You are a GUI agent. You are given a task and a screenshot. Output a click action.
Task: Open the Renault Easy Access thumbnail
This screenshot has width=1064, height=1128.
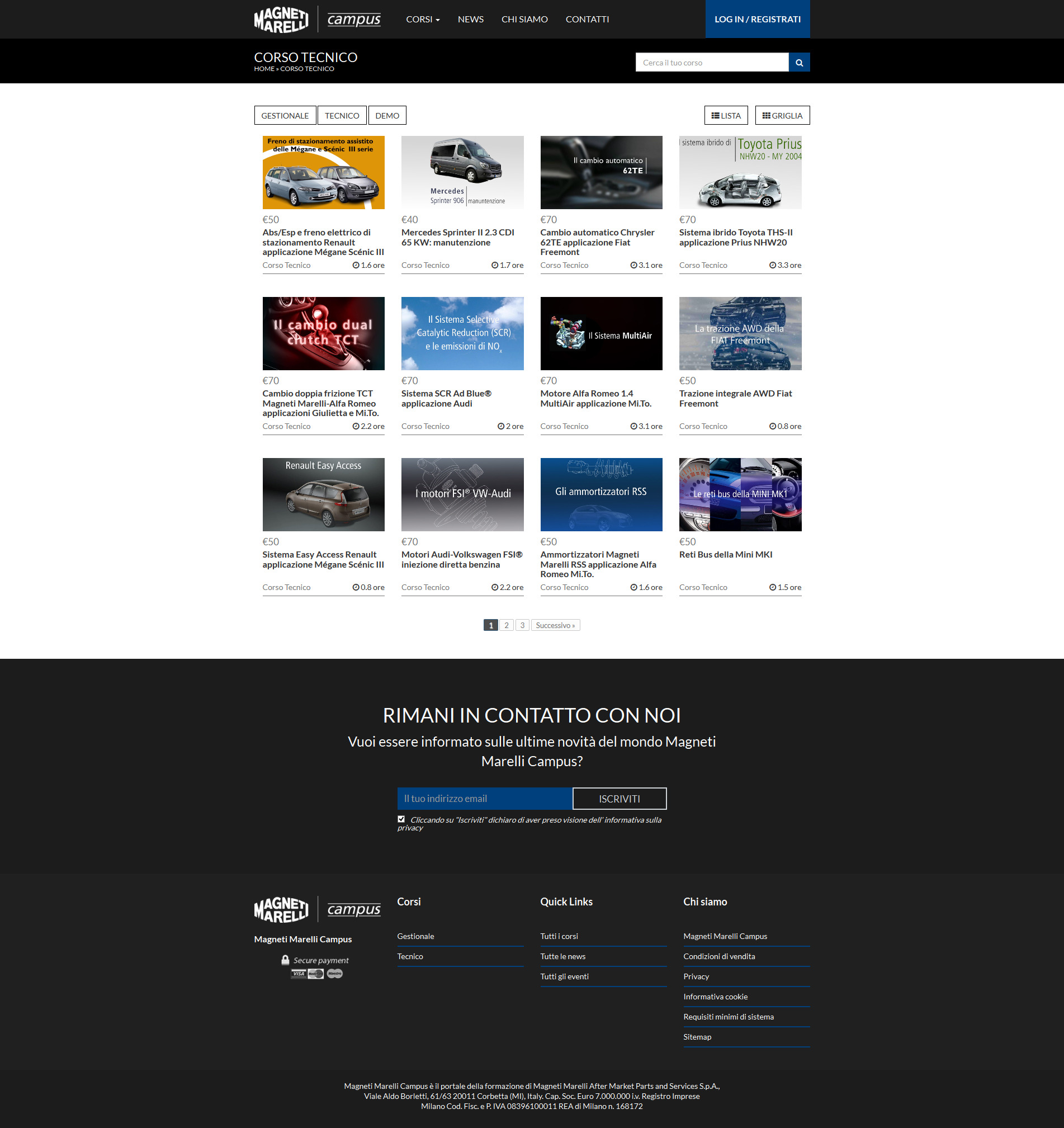coord(323,495)
